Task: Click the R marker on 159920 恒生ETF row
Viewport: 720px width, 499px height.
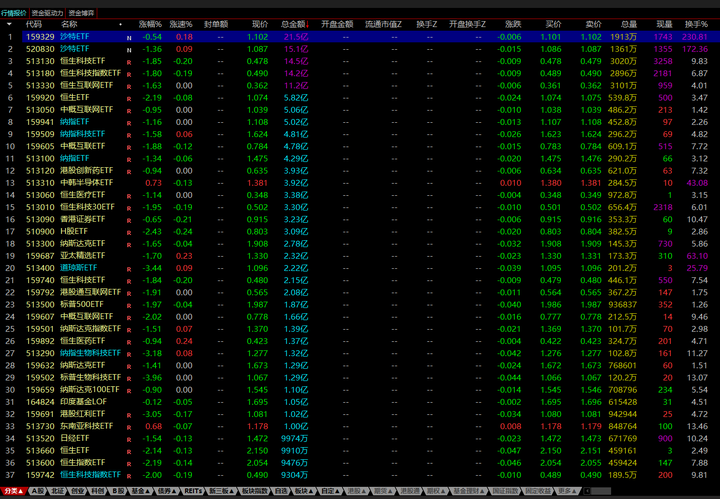Action: tap(129, 99)
